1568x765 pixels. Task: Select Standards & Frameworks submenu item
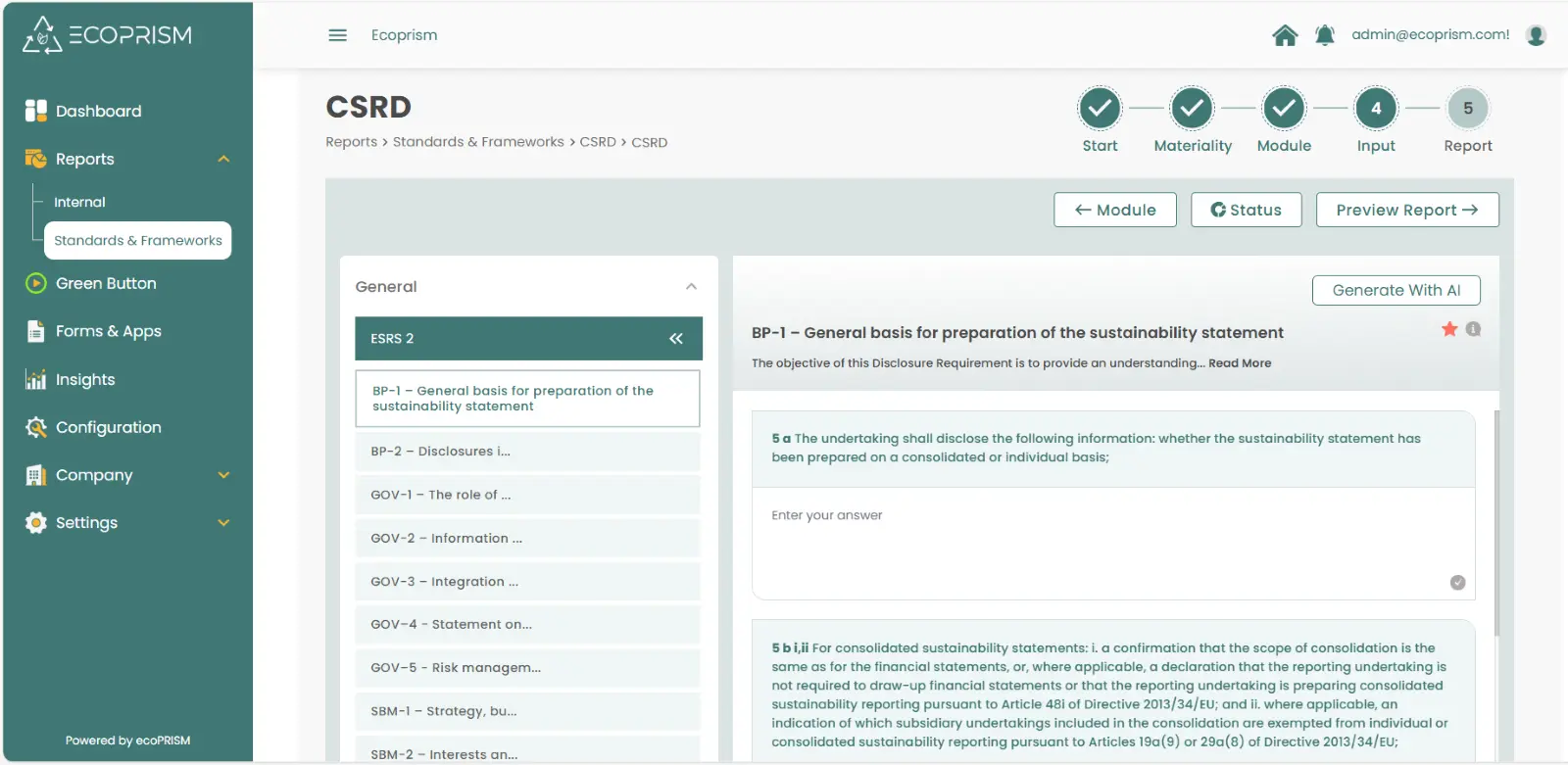point(138,240)
